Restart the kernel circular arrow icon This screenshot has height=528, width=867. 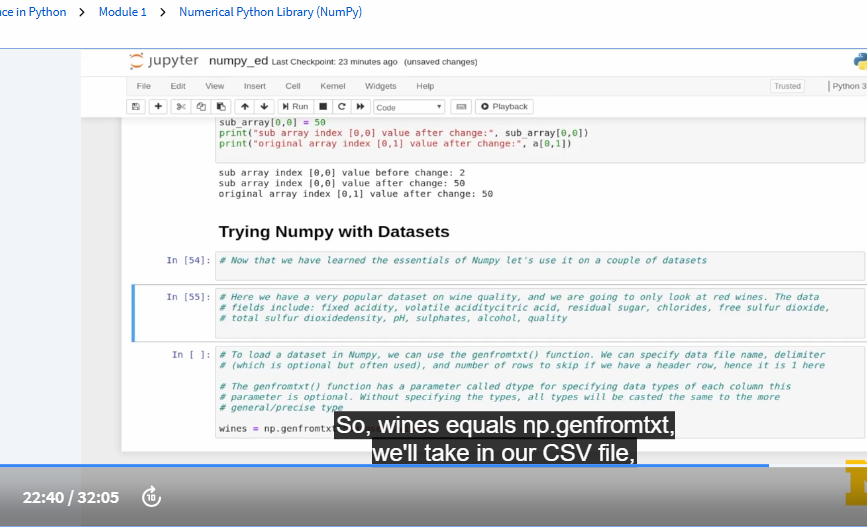342,107
